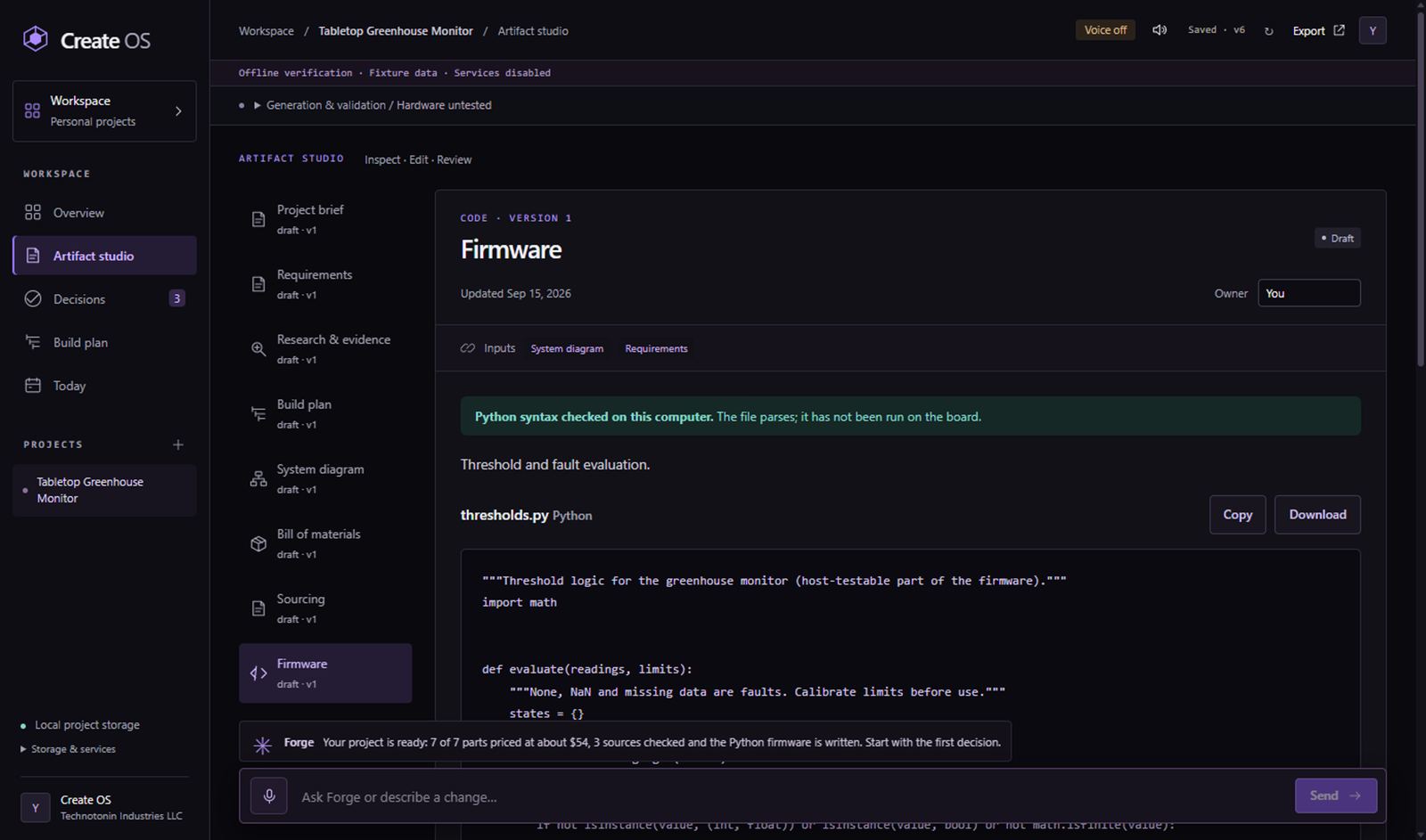
Task: Download thresholds.py file
Action: coord(1317,515)
